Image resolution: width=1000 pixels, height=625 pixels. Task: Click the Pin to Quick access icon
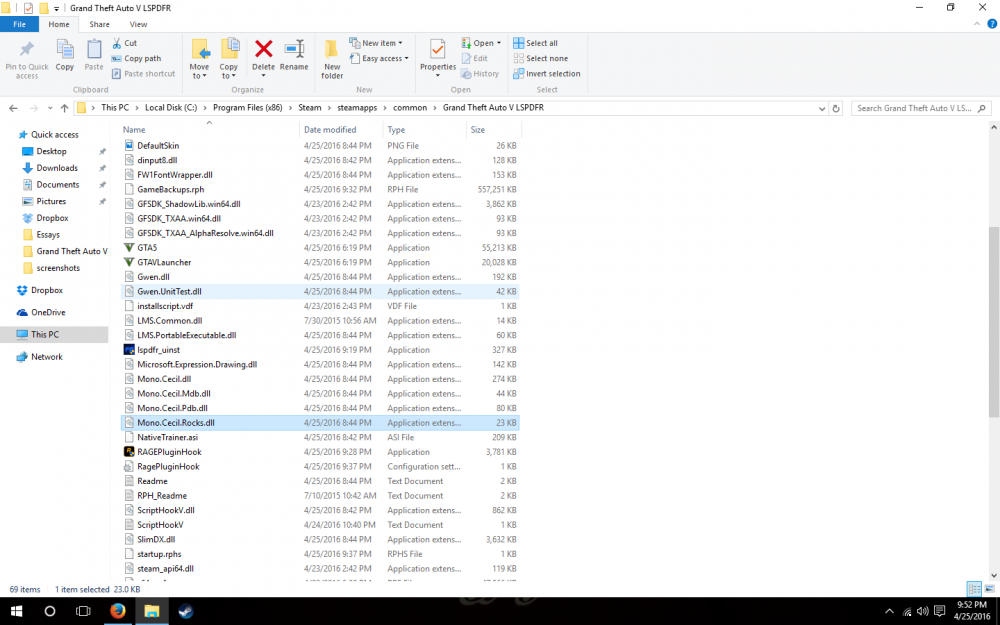[26, 49]
